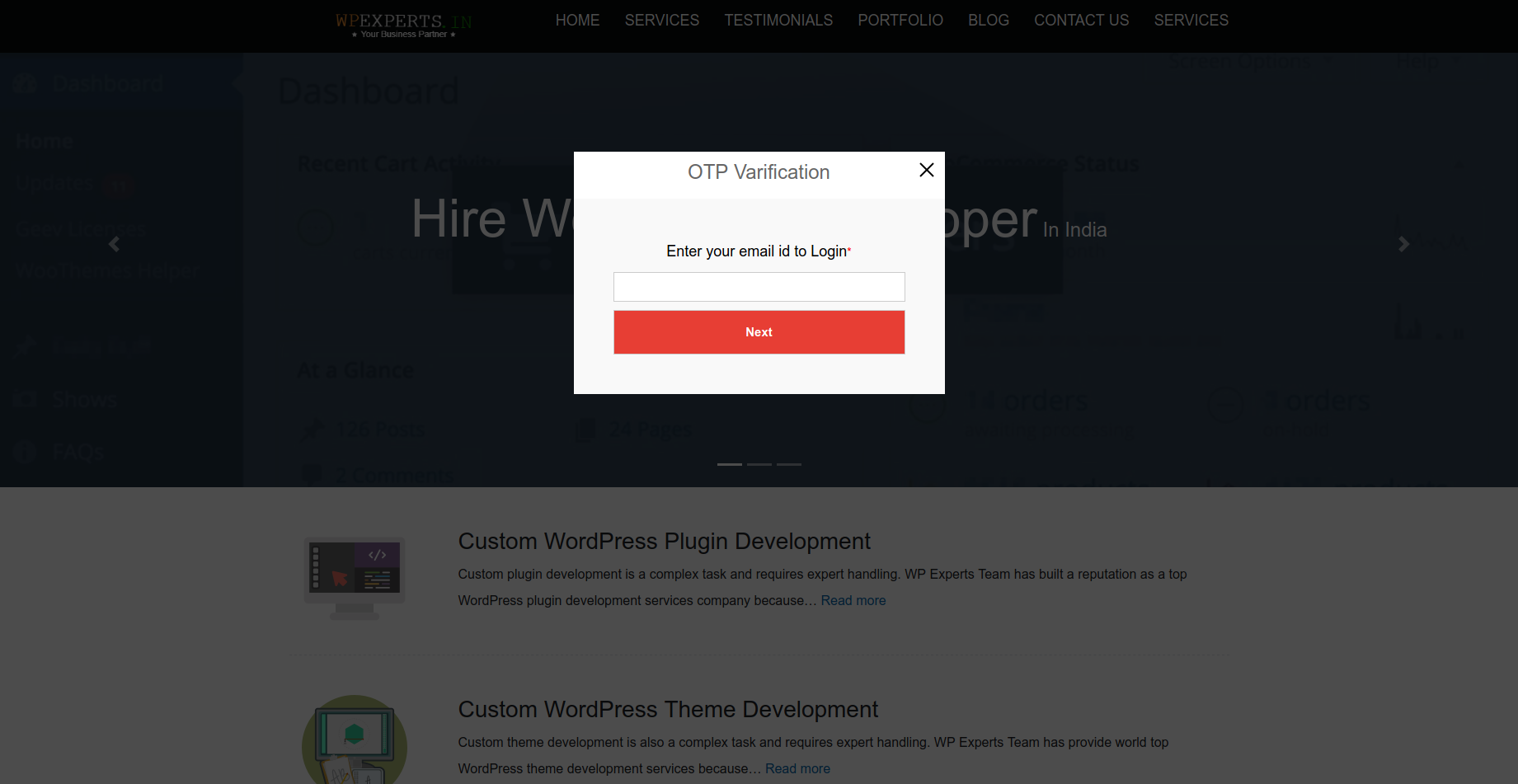Open the HOME menu item
This screenshot has width=1518, height=784.
(577, 20)
